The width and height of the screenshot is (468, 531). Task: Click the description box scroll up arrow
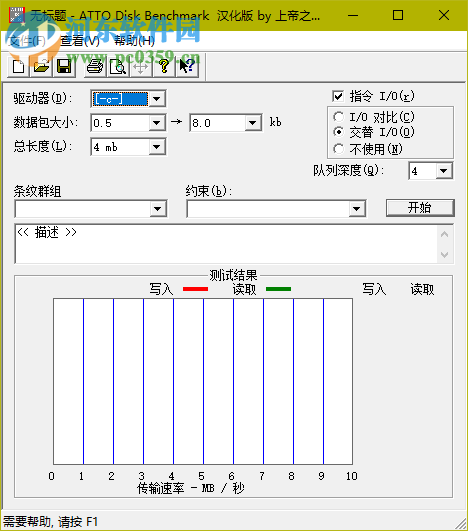pos(445,234)
